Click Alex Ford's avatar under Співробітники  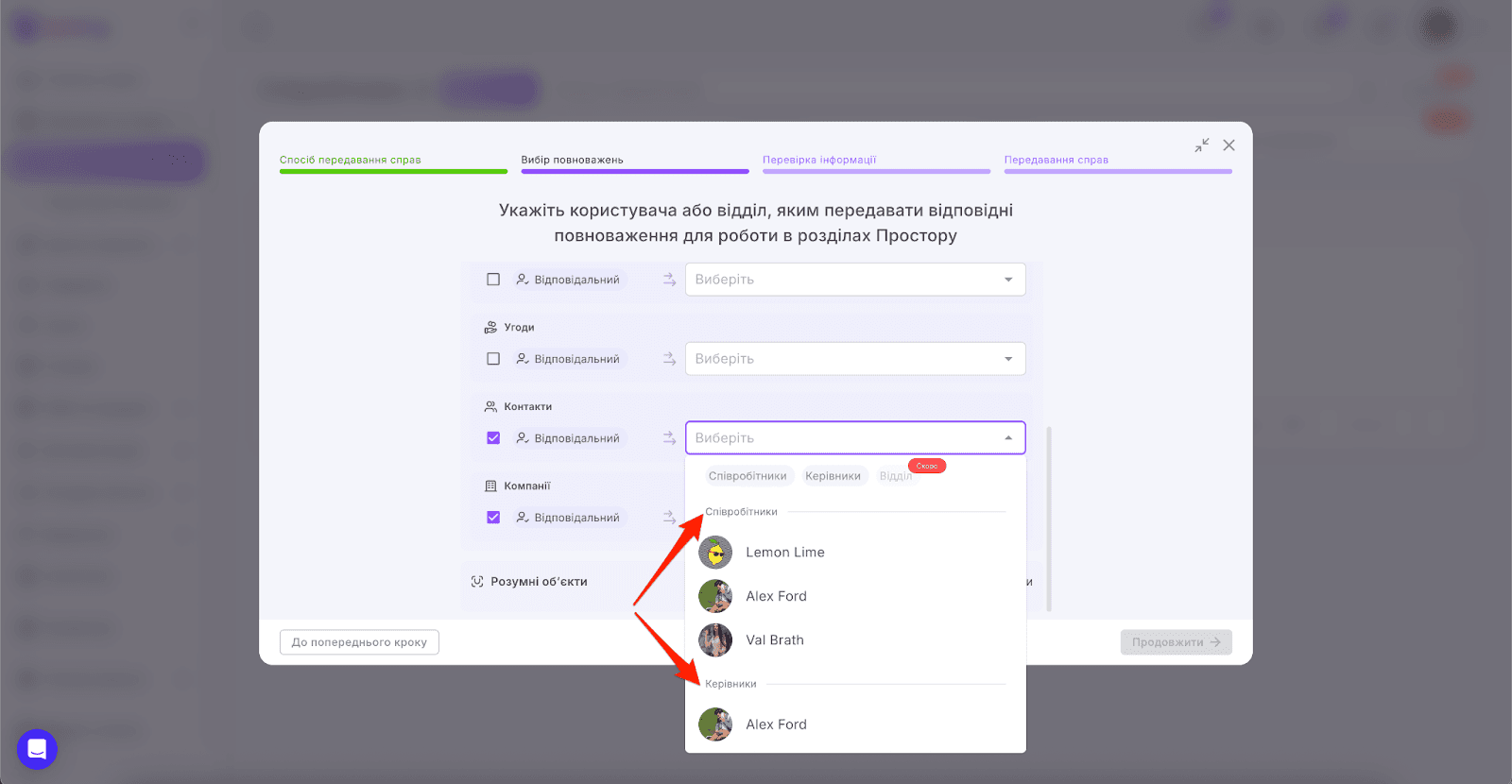coord(715,596)
